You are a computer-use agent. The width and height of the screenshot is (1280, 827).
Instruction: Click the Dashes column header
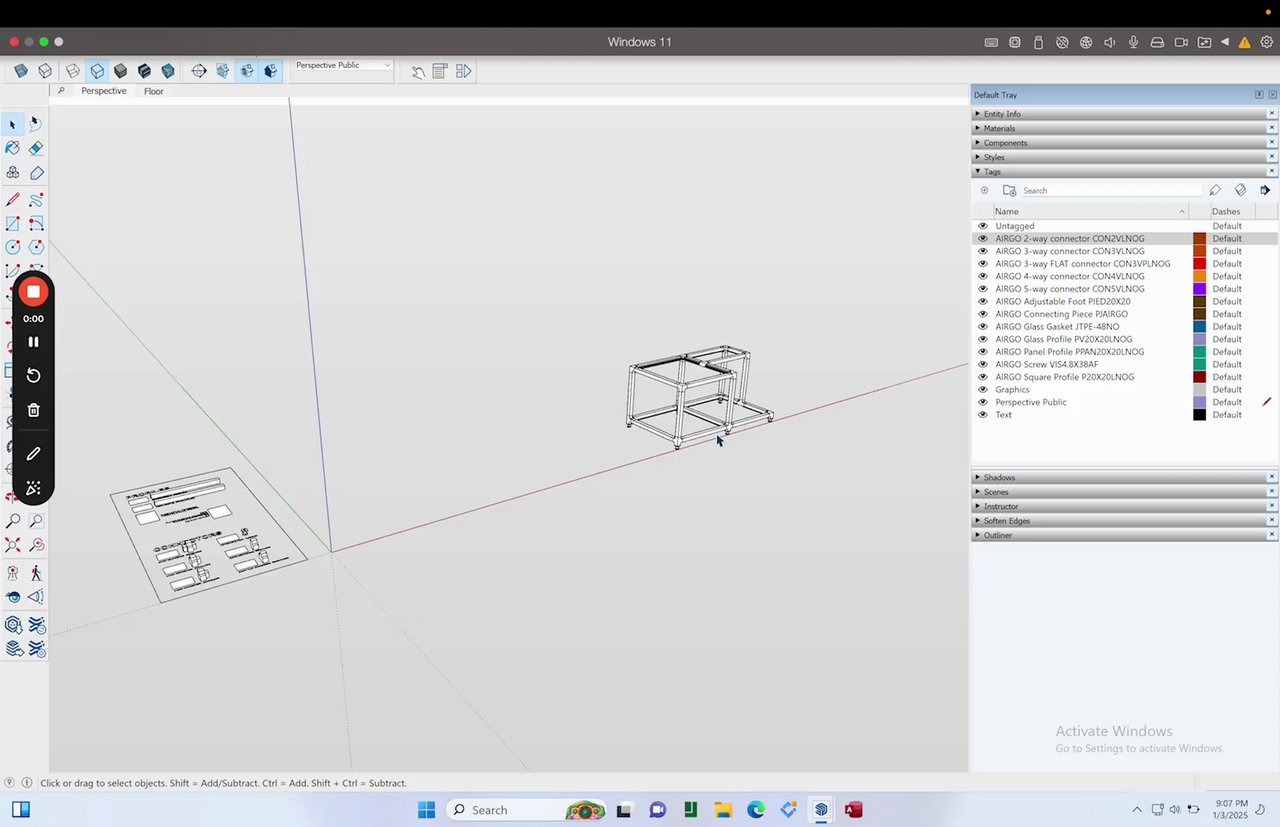[x=1232, y=211]
